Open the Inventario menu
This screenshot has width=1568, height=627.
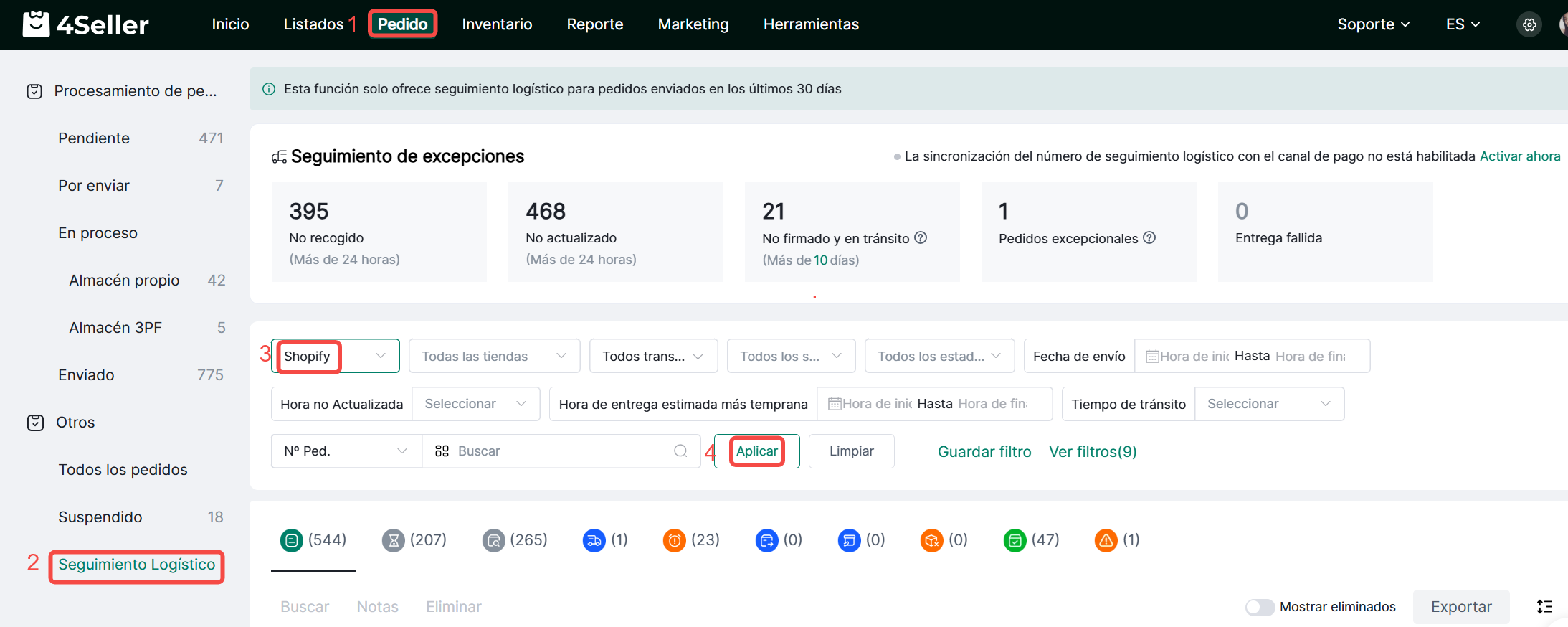pyautogui.click(x=497, y=24)
